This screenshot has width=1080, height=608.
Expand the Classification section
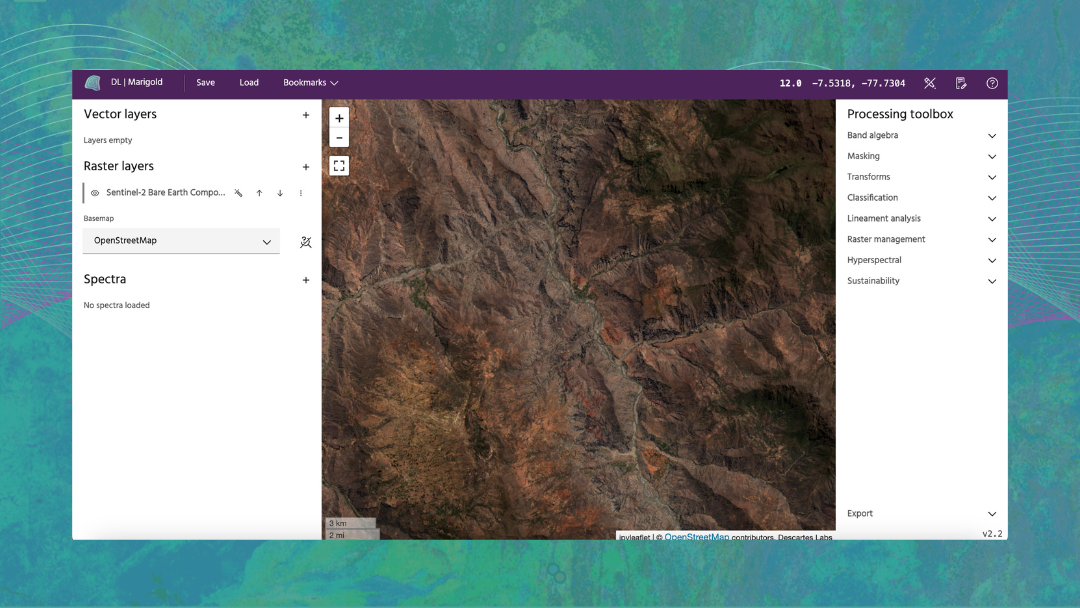922,198
